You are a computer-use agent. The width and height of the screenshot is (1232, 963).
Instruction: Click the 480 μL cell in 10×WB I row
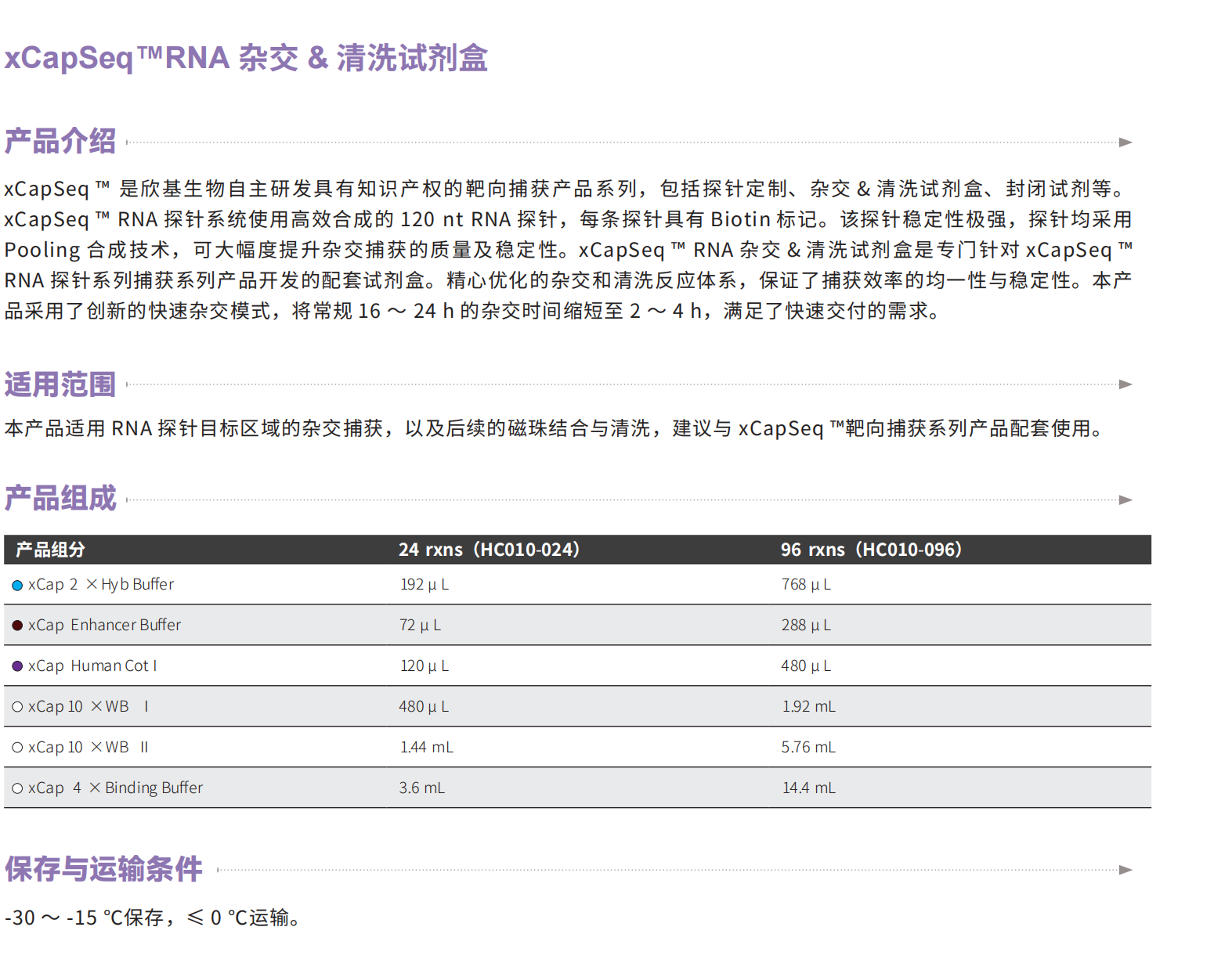tap(424, 707)
